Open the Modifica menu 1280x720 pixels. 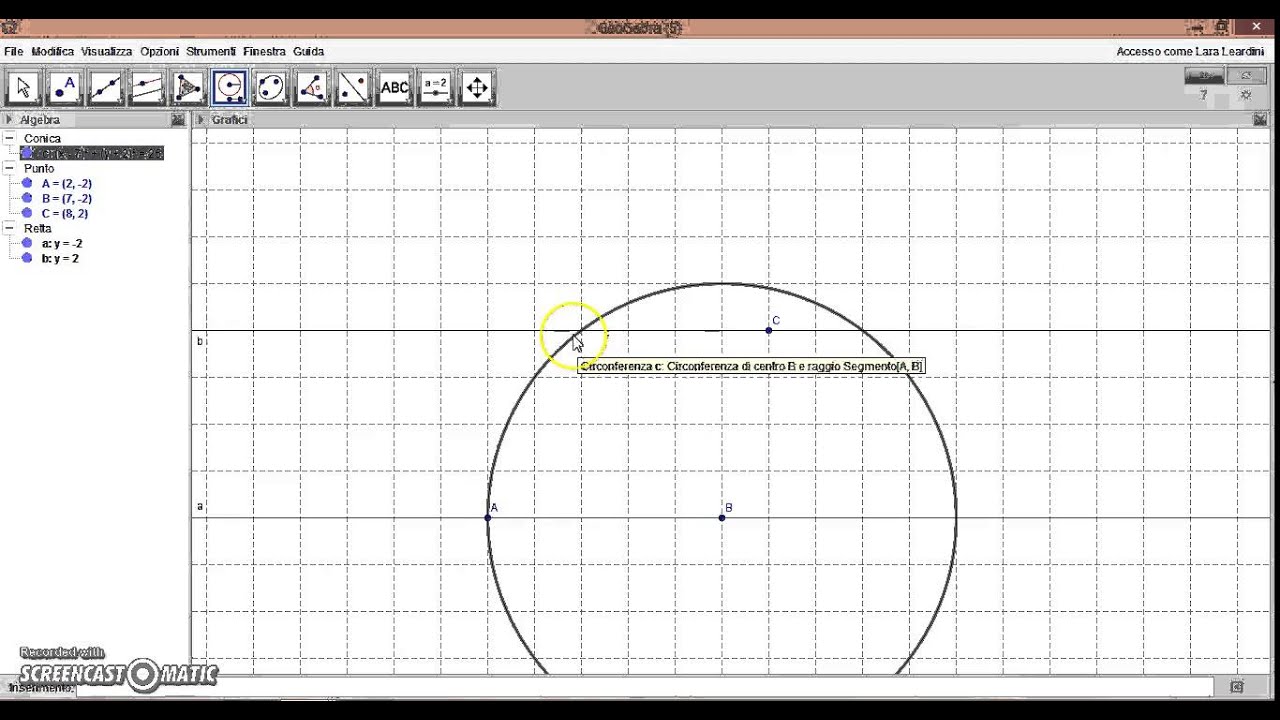click(52, 51)
